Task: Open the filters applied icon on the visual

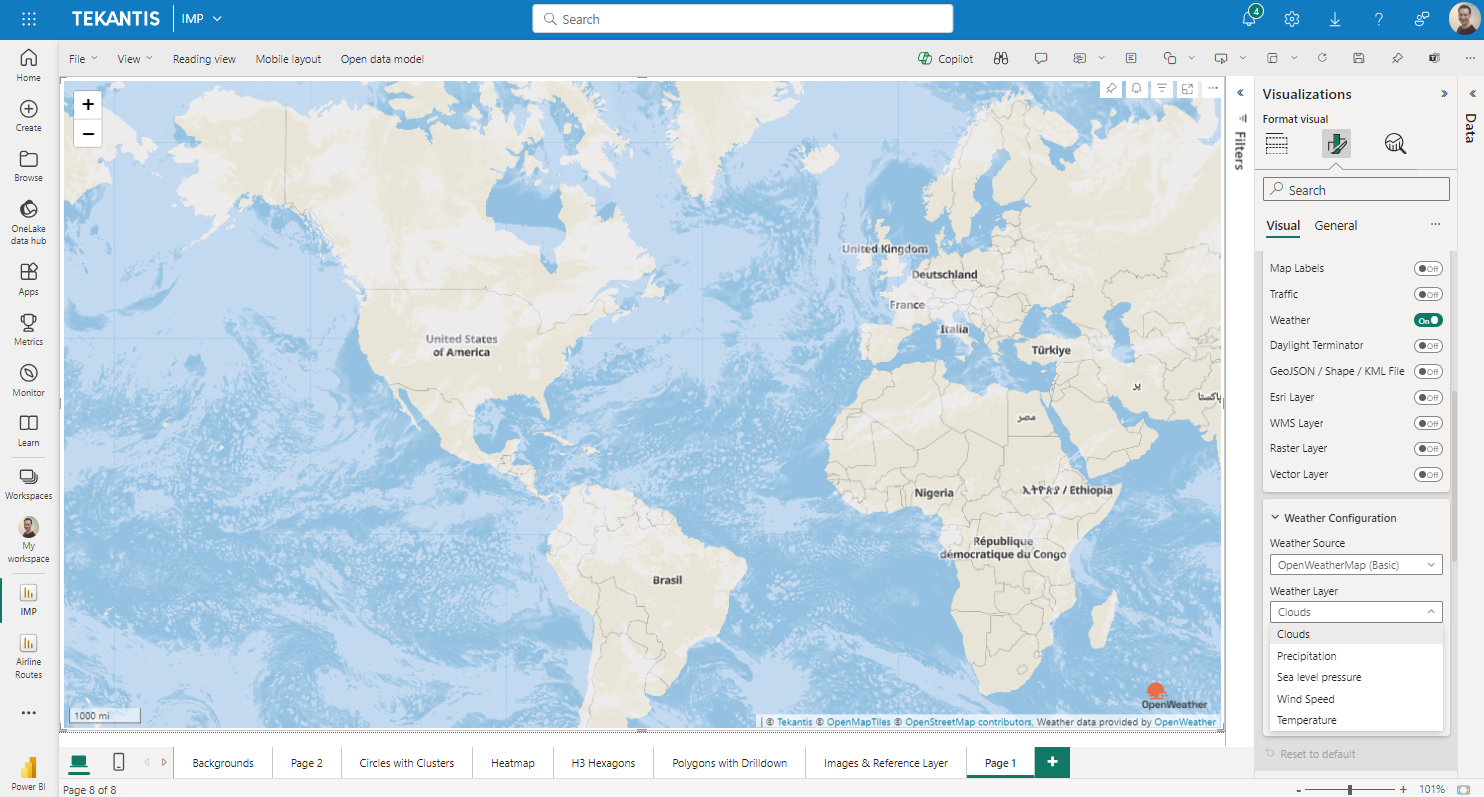Action: tap(1161, 88)
